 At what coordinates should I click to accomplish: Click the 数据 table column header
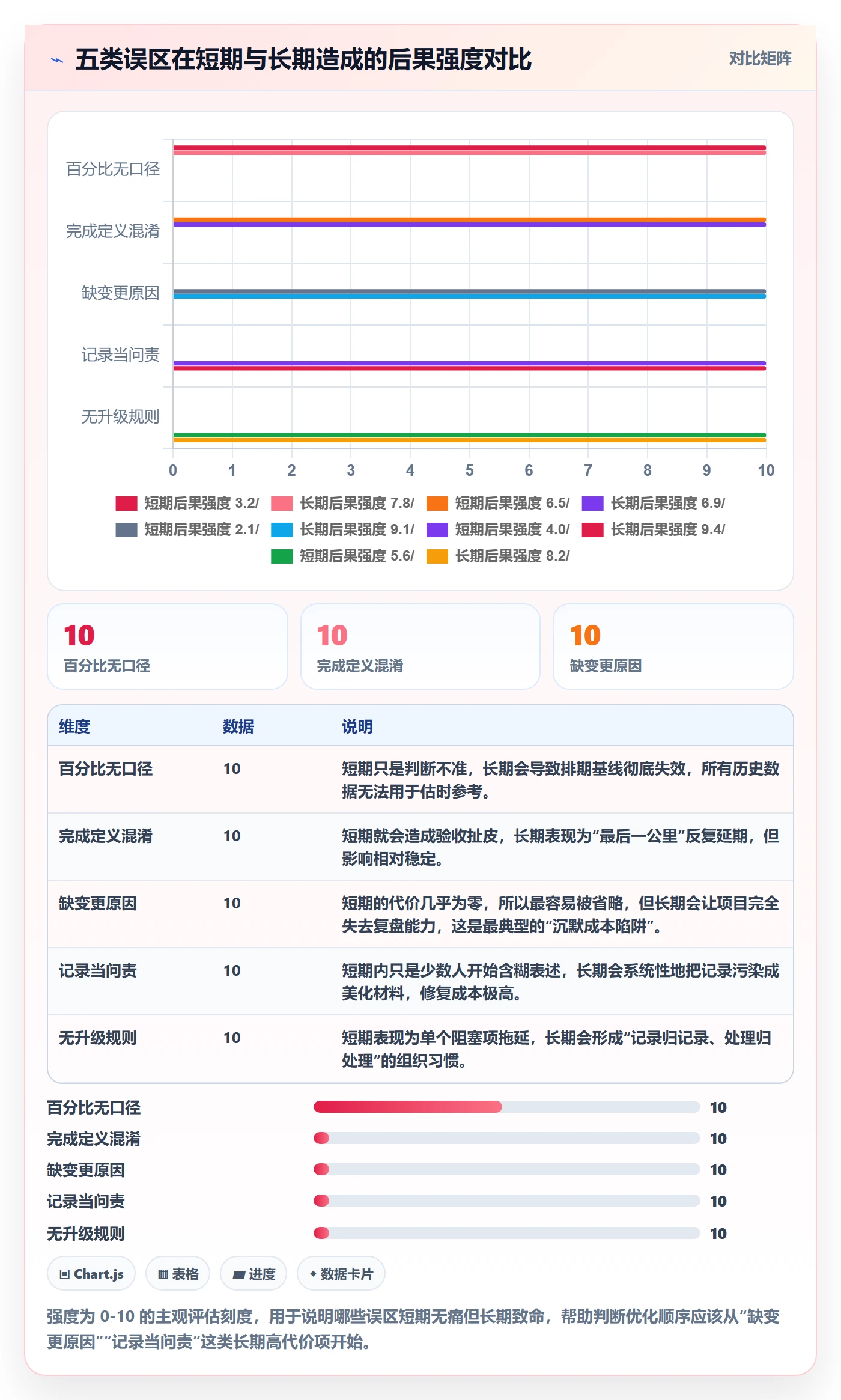238,726
